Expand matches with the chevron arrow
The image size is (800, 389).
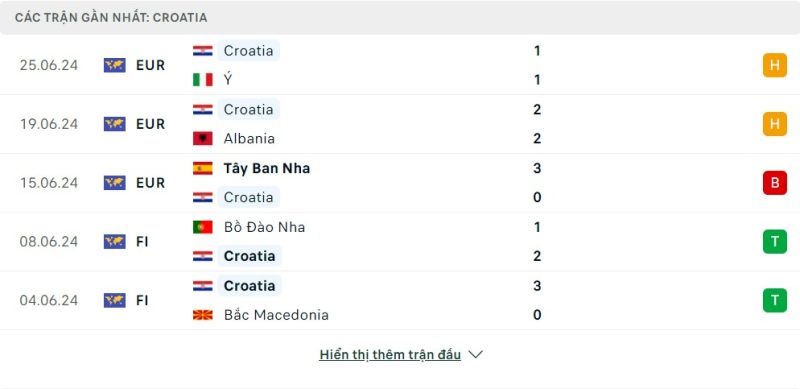pos(475,354)
